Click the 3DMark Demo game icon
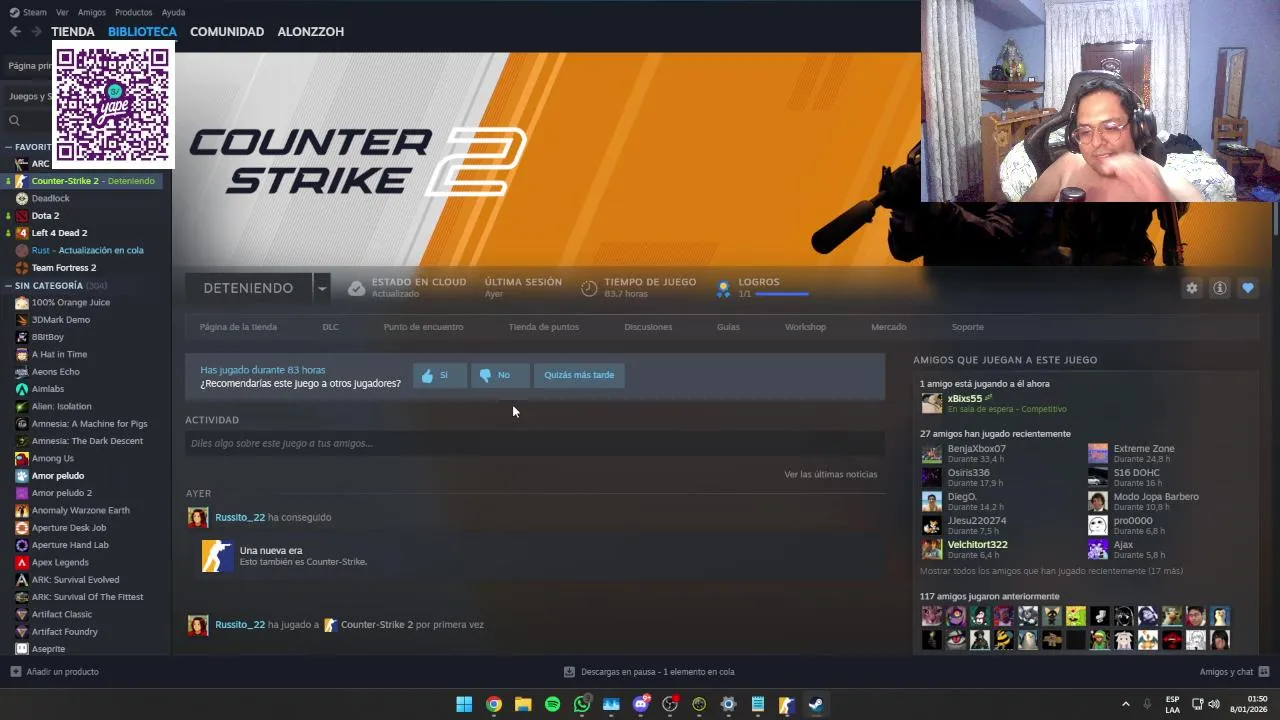The image size is (1280, 720). (22, 320)
